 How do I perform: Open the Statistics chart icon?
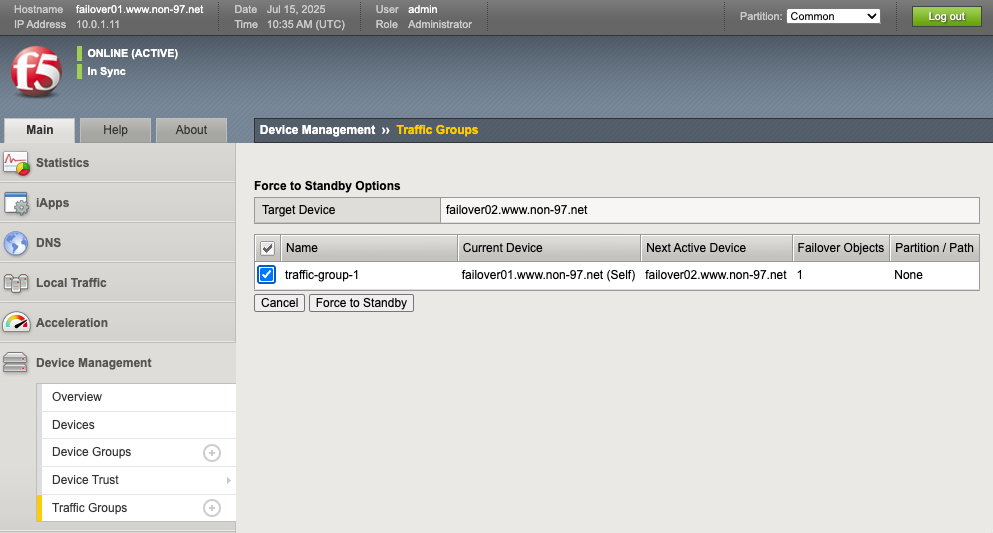(16, 163)
